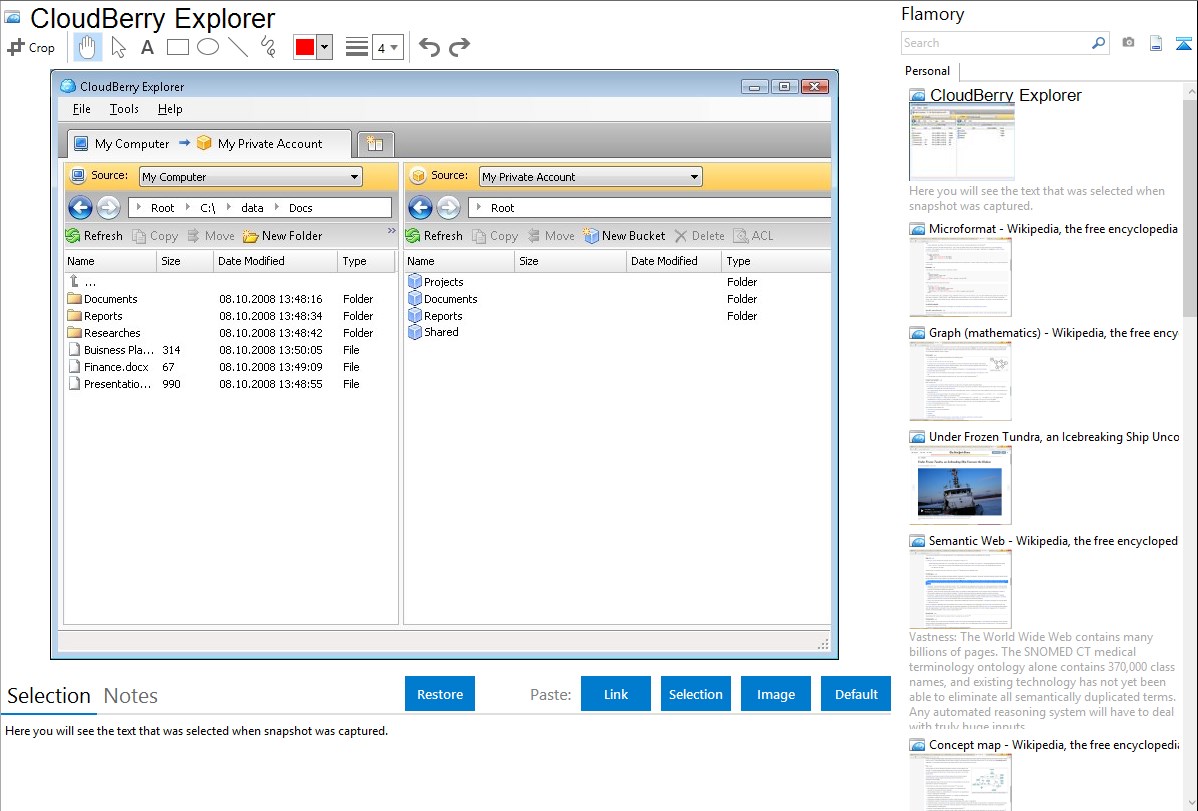The width and height of the screenshot is (1198, 811).
Task: Undo the last annotation
Action: click(429, 47)
